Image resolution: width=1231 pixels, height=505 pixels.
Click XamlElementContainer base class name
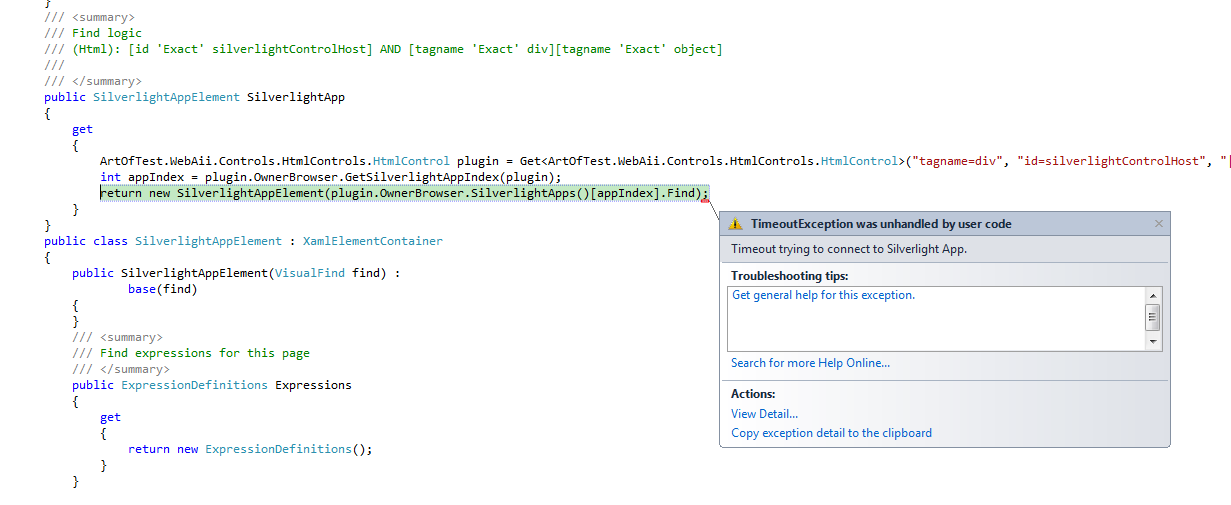click(372, 241)
